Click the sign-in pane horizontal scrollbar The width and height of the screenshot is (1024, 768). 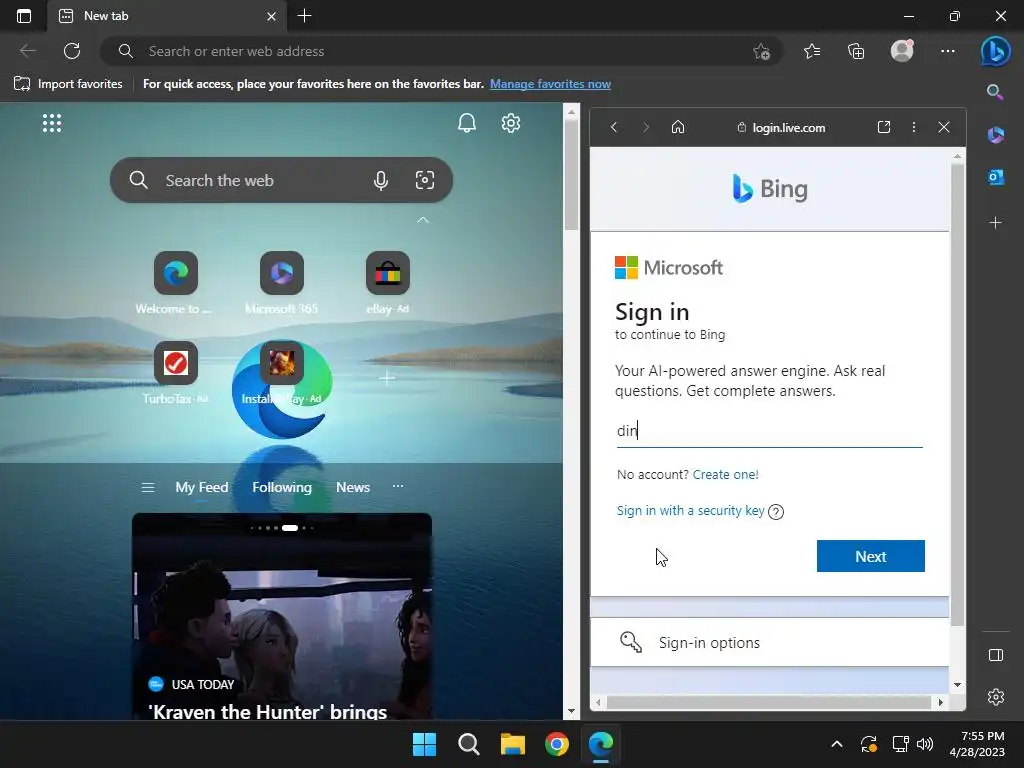coord(769,703)
